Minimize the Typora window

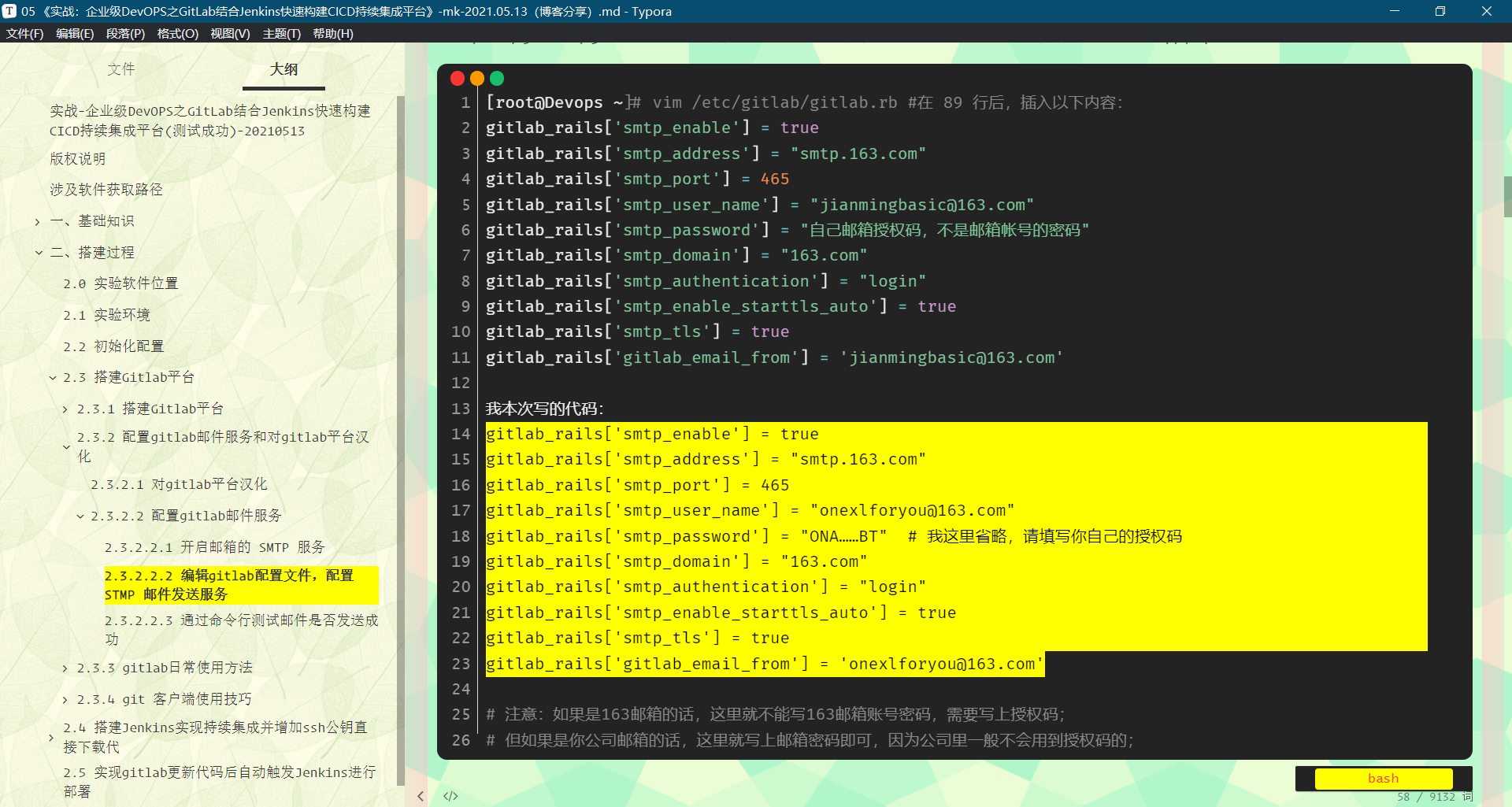point(1394,11)
